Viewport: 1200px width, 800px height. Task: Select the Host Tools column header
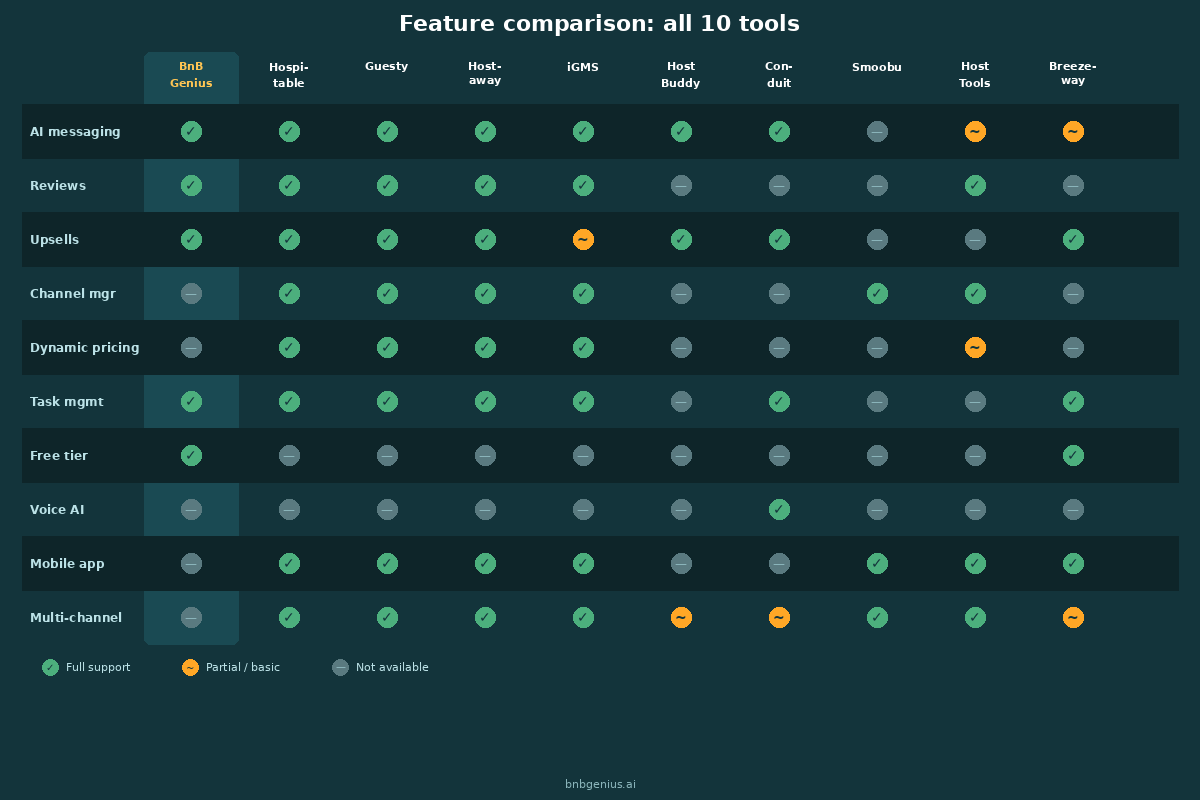click(x=975, y=75)
